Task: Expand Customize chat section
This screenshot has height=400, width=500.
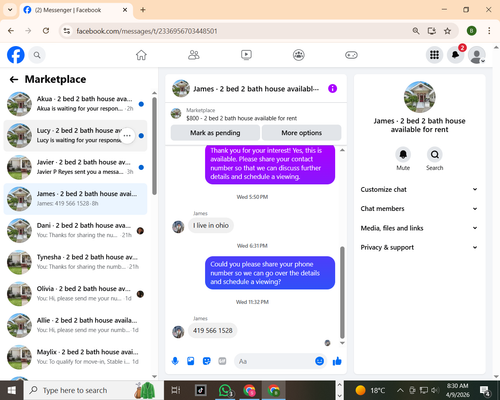Action: [419, 189]
